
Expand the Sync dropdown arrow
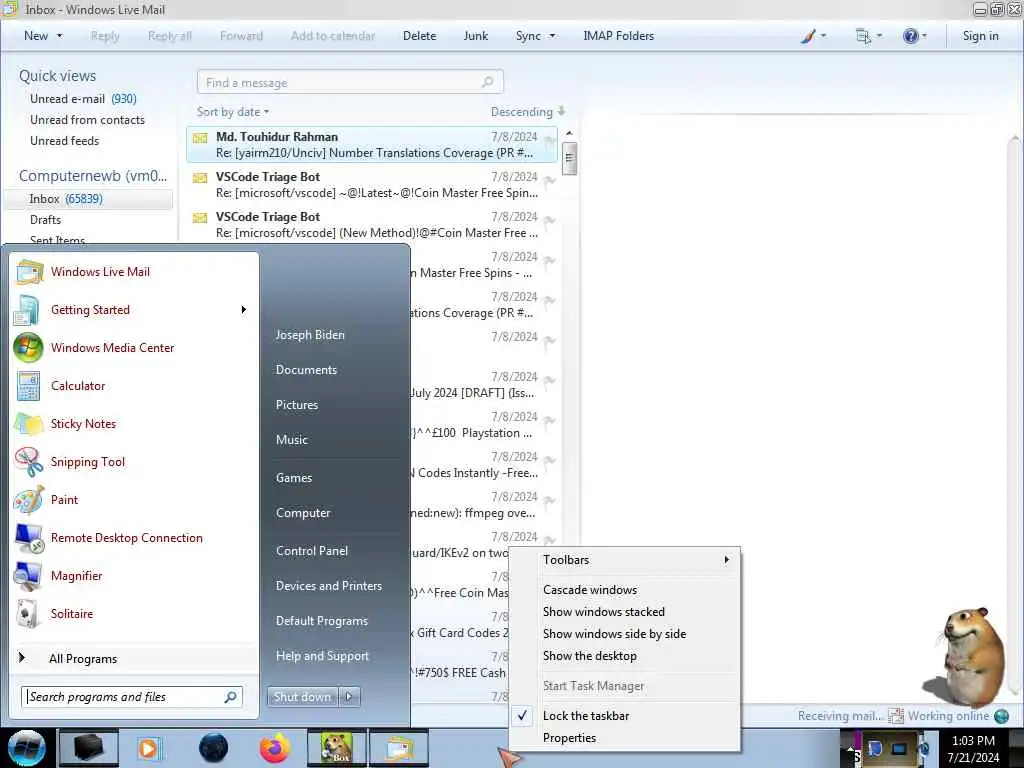(x=552, y=36)
